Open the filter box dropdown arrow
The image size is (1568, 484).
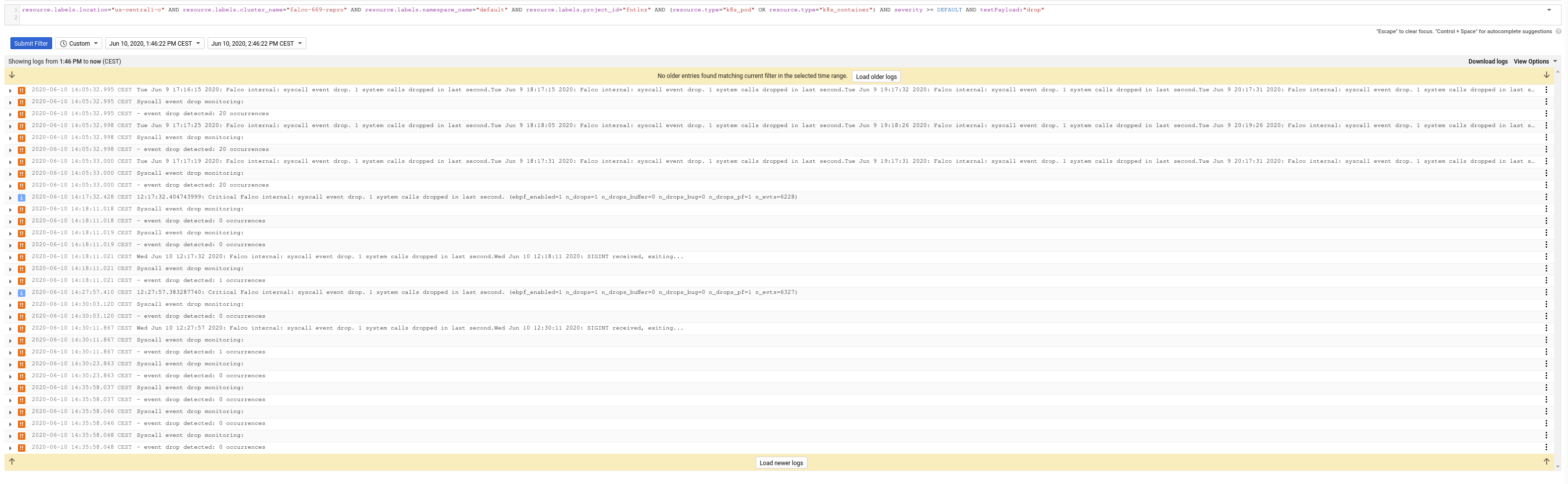[x=1549, y=10]
